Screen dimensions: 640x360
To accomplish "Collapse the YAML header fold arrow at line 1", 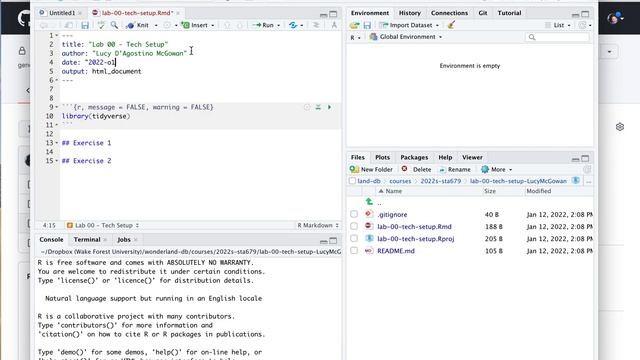I will (57, 36).
